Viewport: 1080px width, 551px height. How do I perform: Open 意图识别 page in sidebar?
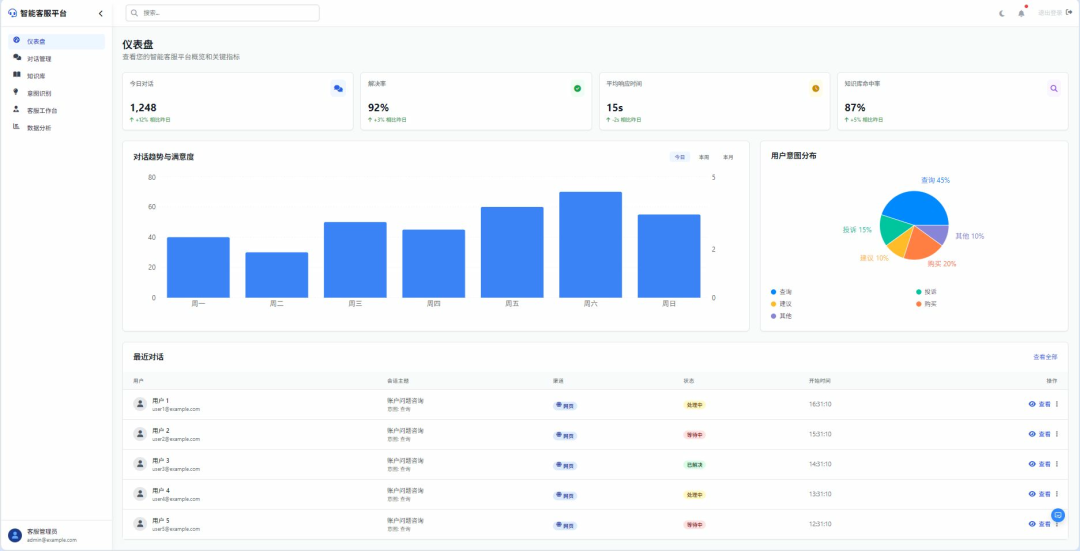pyautogui.click(x=39, y=93)
